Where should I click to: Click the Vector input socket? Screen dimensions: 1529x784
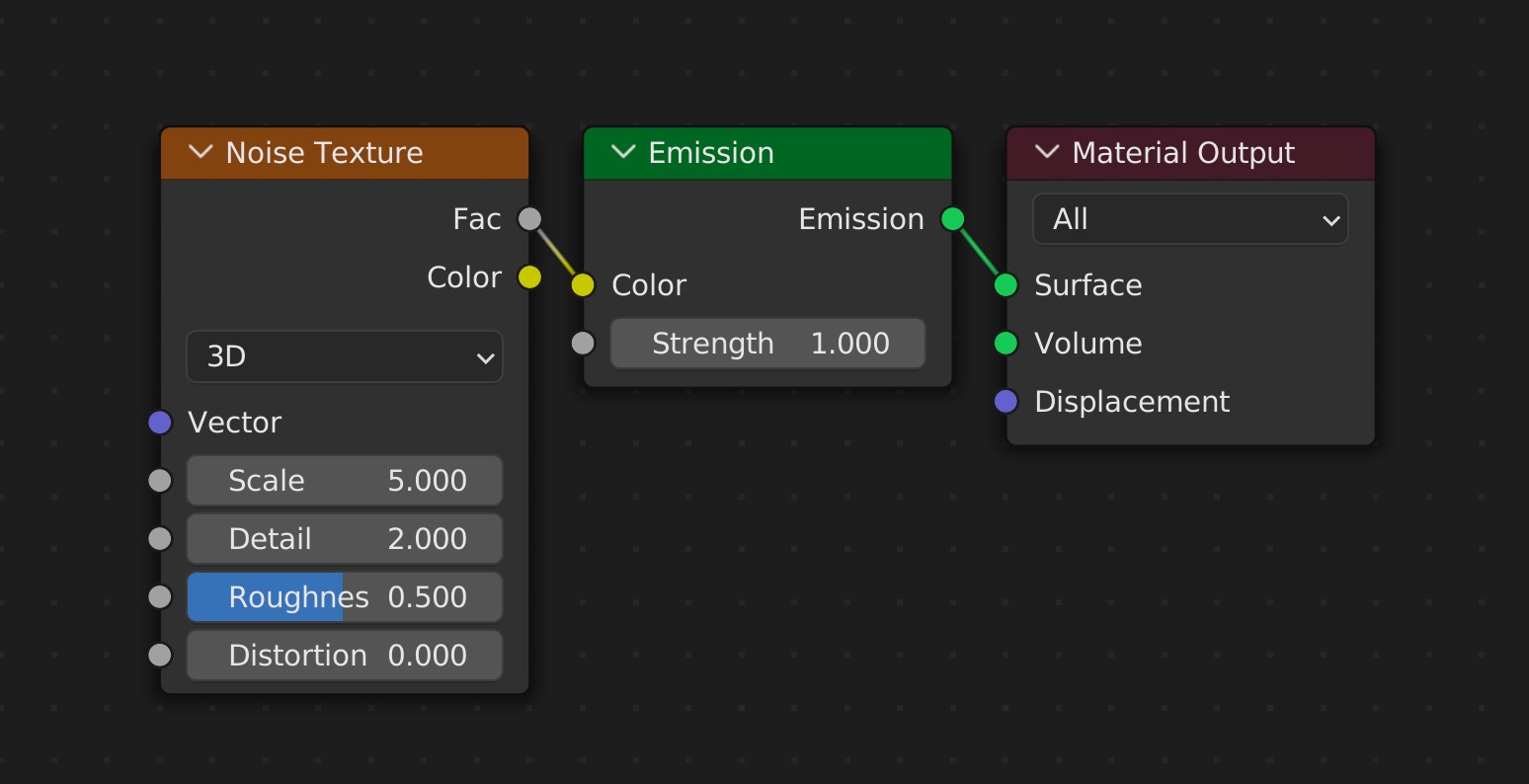160,423
